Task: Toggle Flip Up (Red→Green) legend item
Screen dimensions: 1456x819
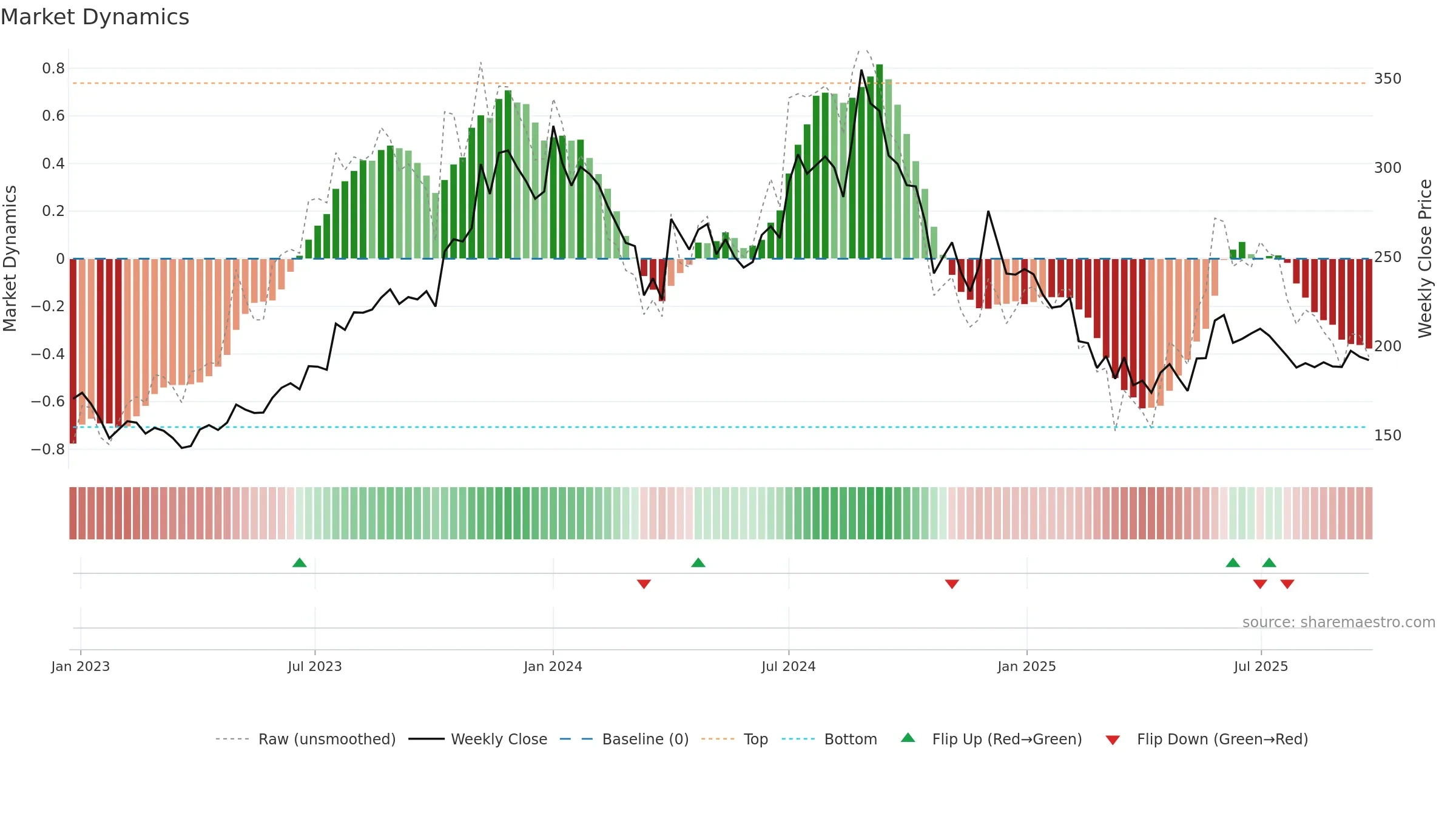Action: coord(991,739)
